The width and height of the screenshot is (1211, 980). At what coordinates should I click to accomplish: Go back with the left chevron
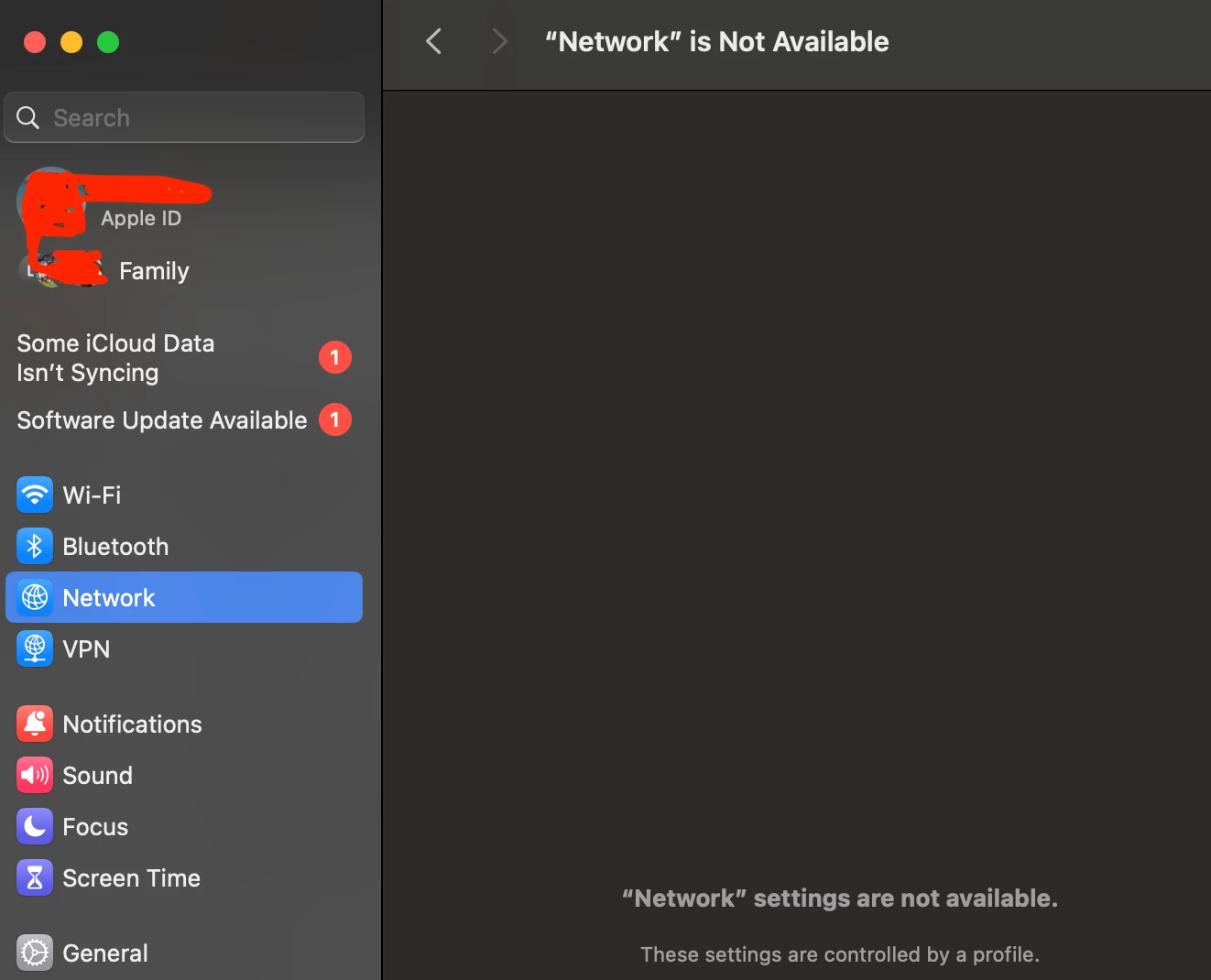(x=434, y=41)
